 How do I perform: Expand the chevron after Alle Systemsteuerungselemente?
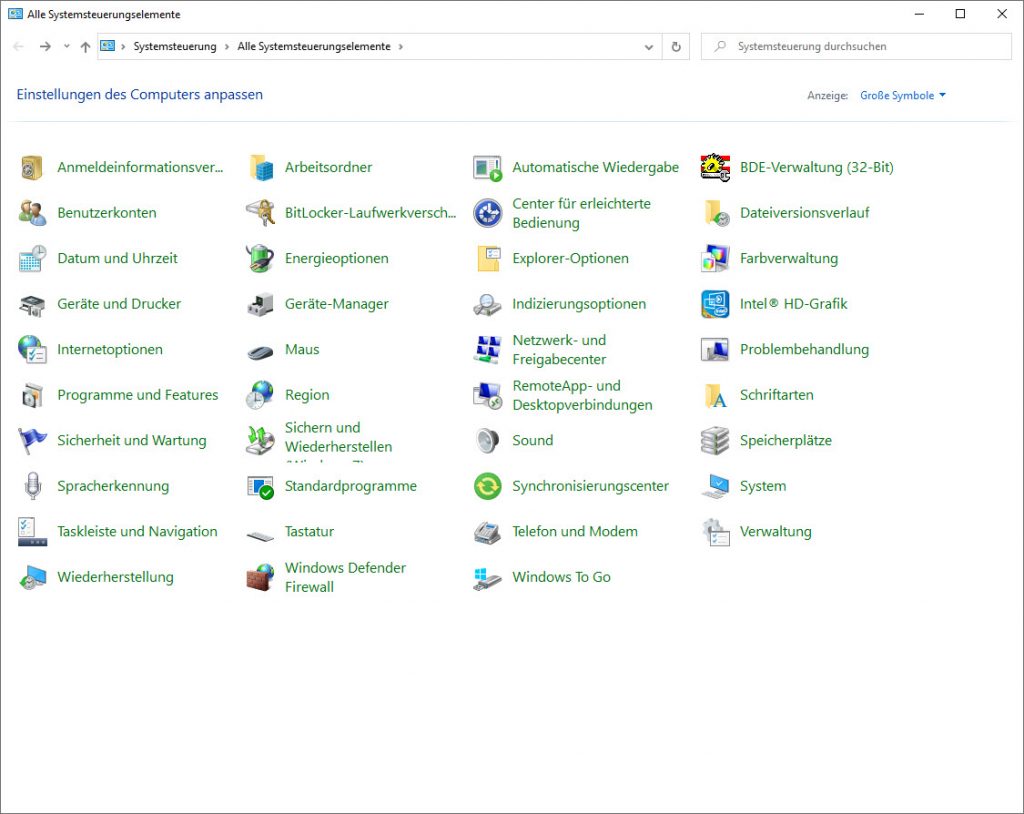pos(400,46)
